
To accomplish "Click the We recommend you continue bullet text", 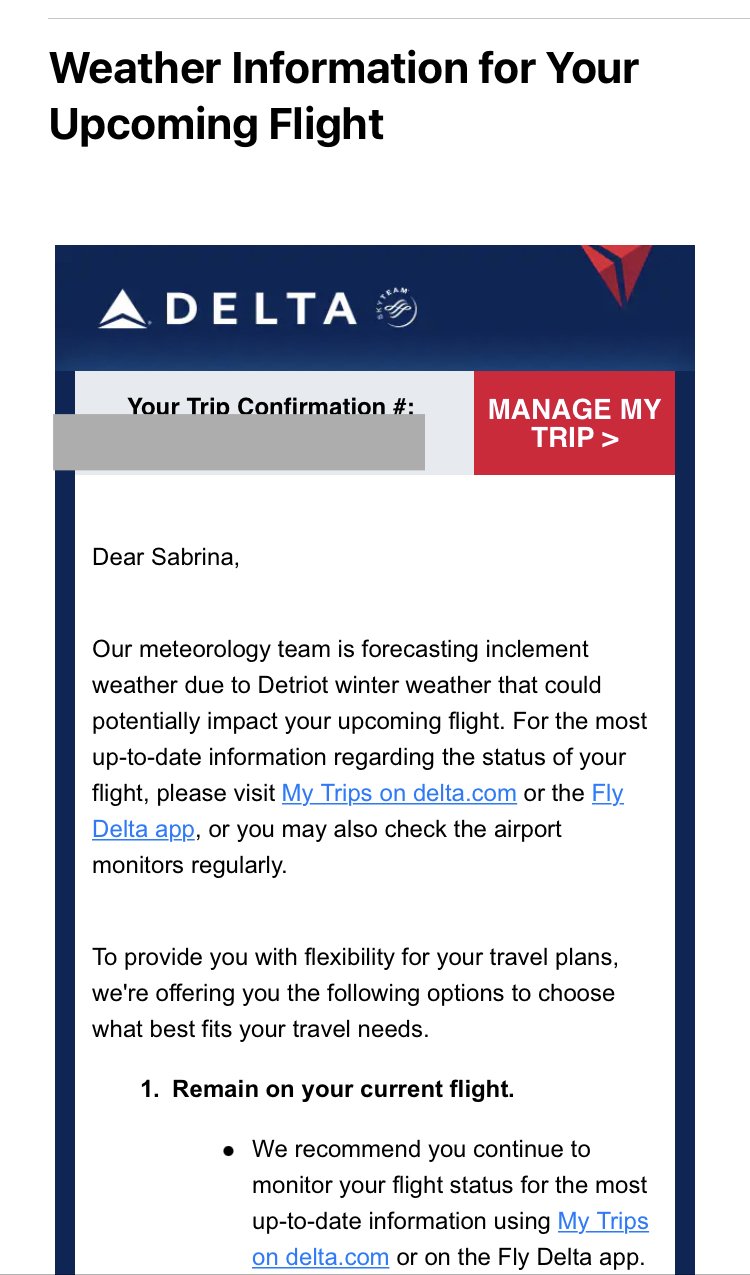I will [x=450, y=1203].
